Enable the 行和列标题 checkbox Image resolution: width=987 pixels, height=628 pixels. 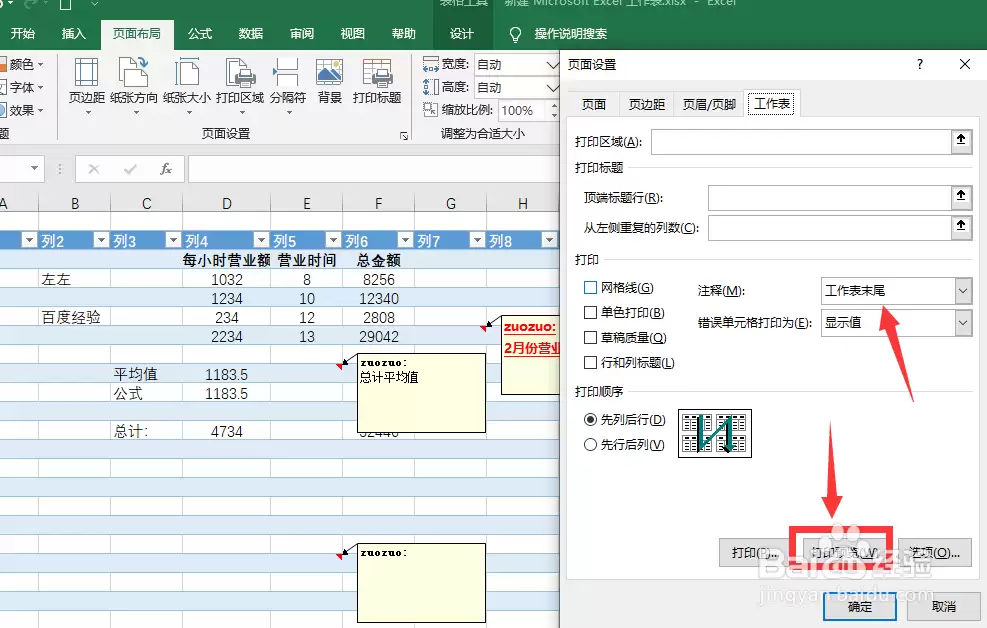[x=590, y=363]
